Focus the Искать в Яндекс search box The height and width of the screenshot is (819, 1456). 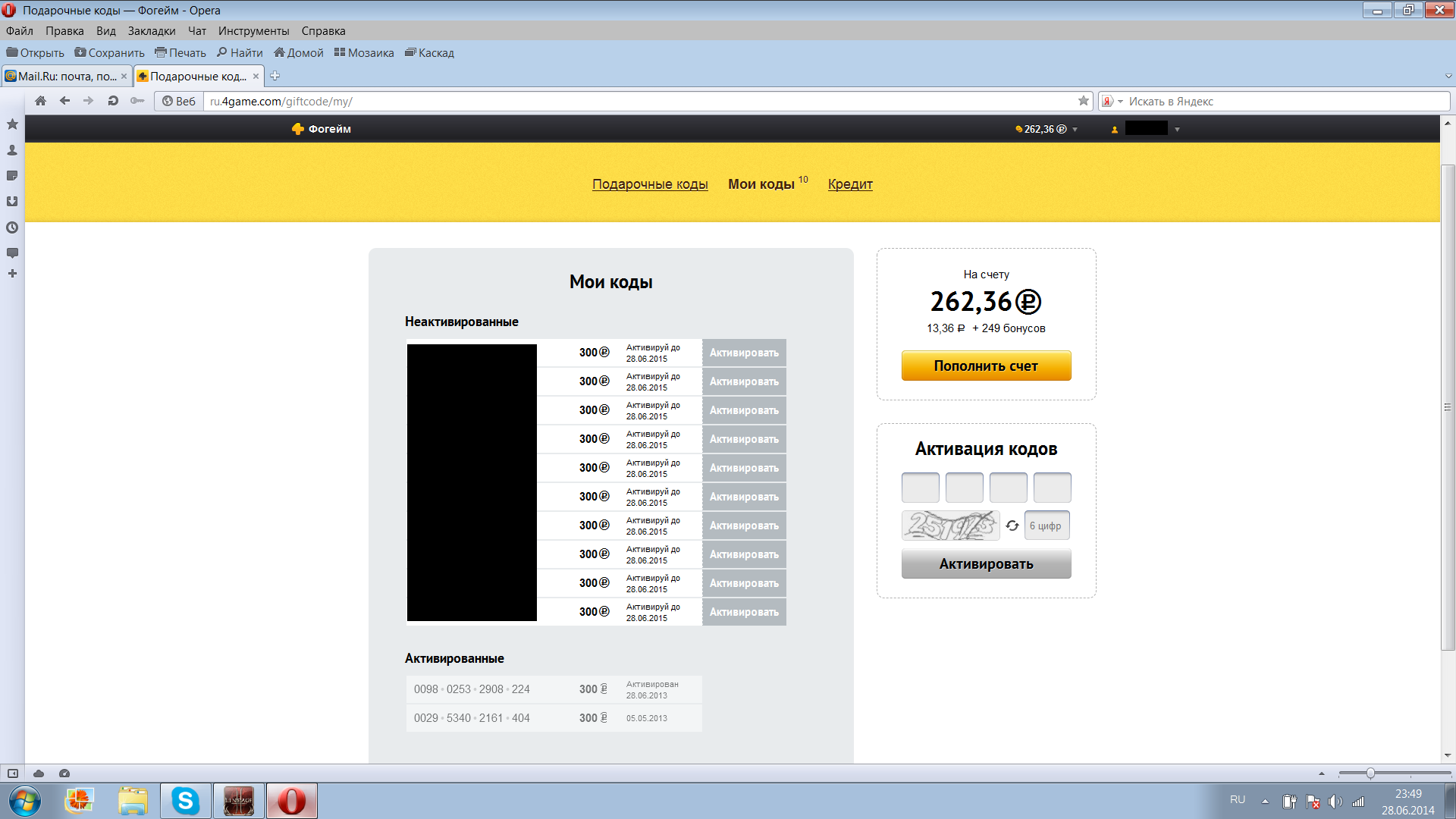(x=1287, y=101)
